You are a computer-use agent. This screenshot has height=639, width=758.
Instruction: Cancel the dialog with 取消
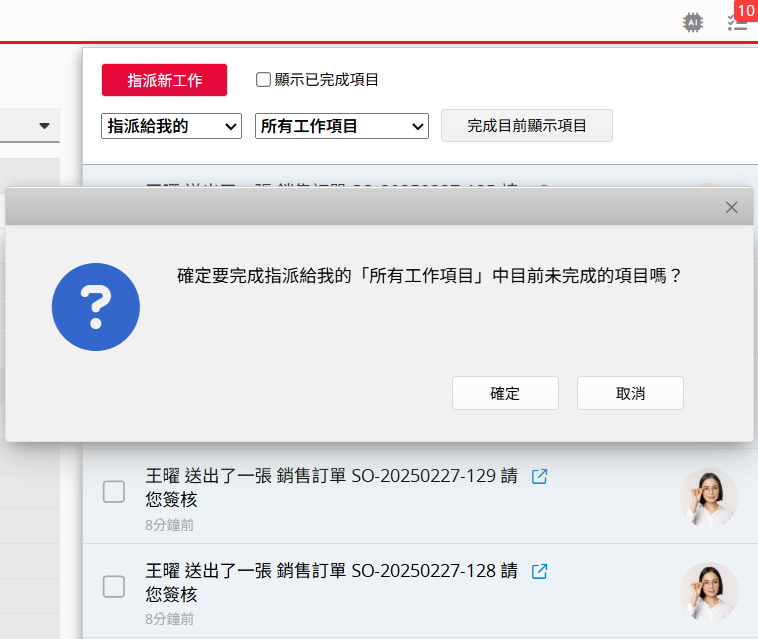coord(630,393)
